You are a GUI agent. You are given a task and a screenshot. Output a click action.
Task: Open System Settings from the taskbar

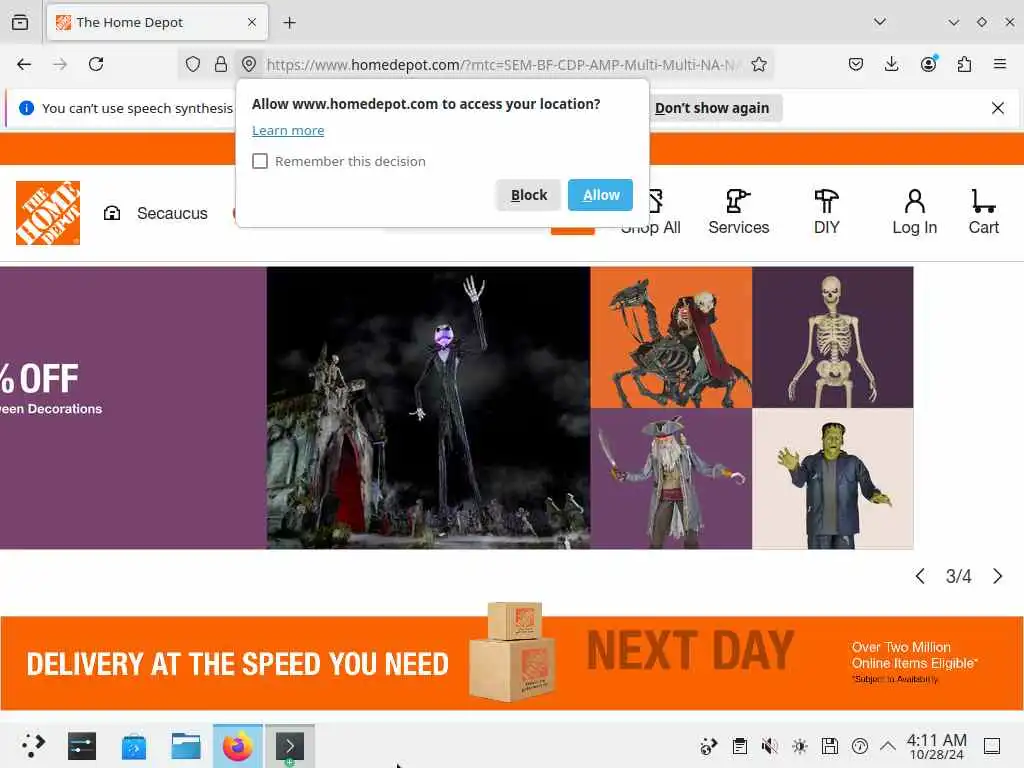82,746
